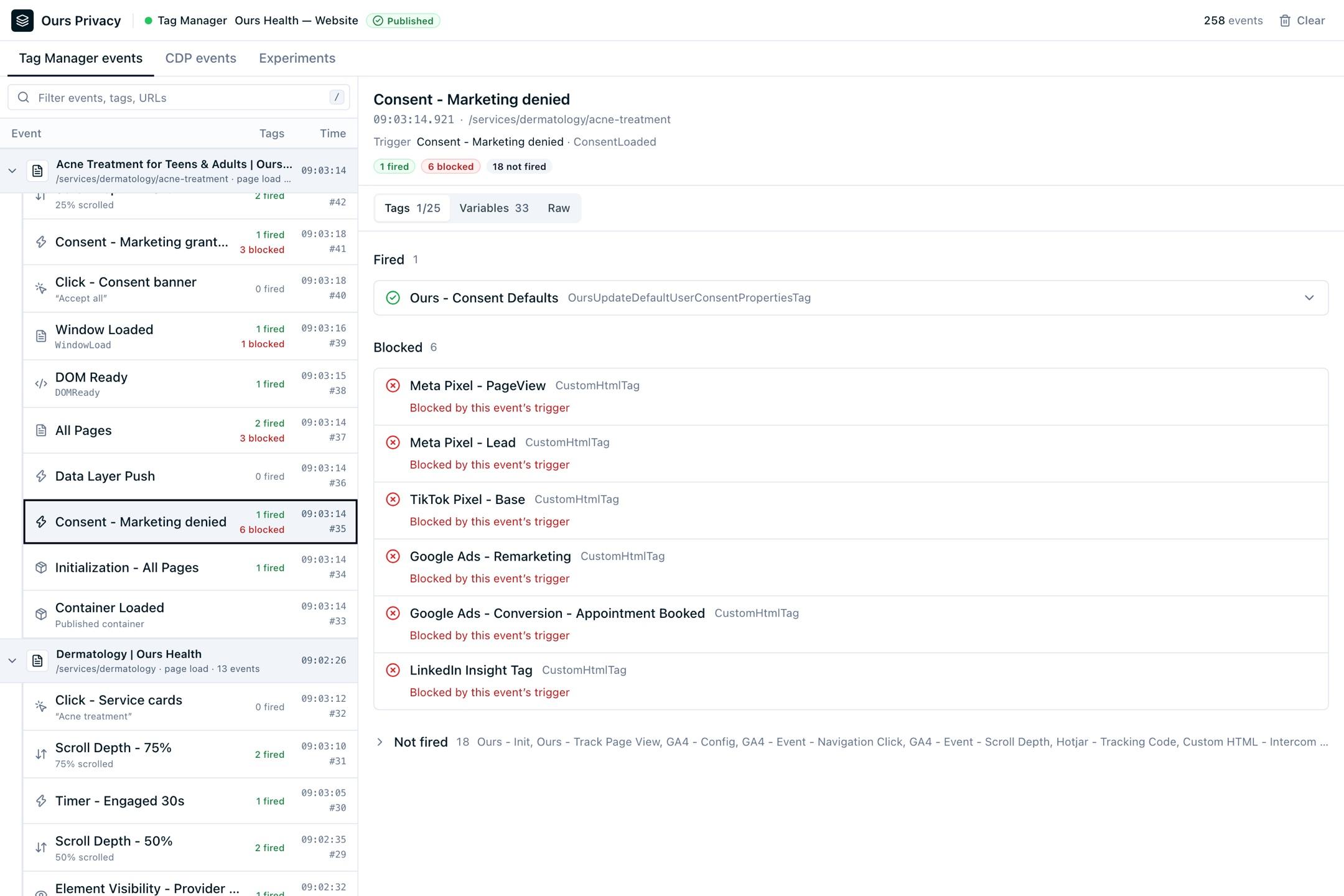Open the Consent - Marketing granted event row

tap(190, 242)
